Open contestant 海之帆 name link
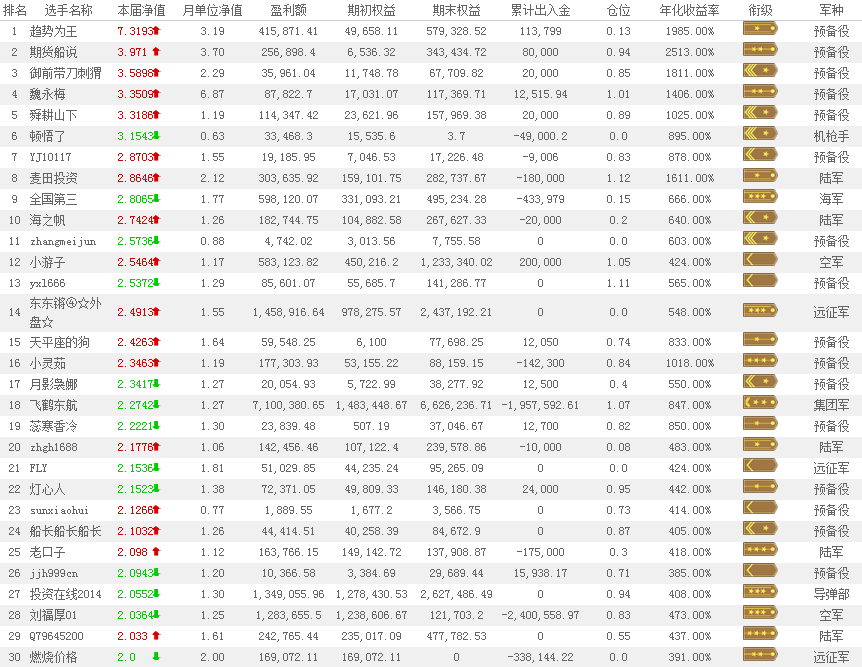Image resolution: width=862 pixels, height=667 pixels. coord(47,221)
